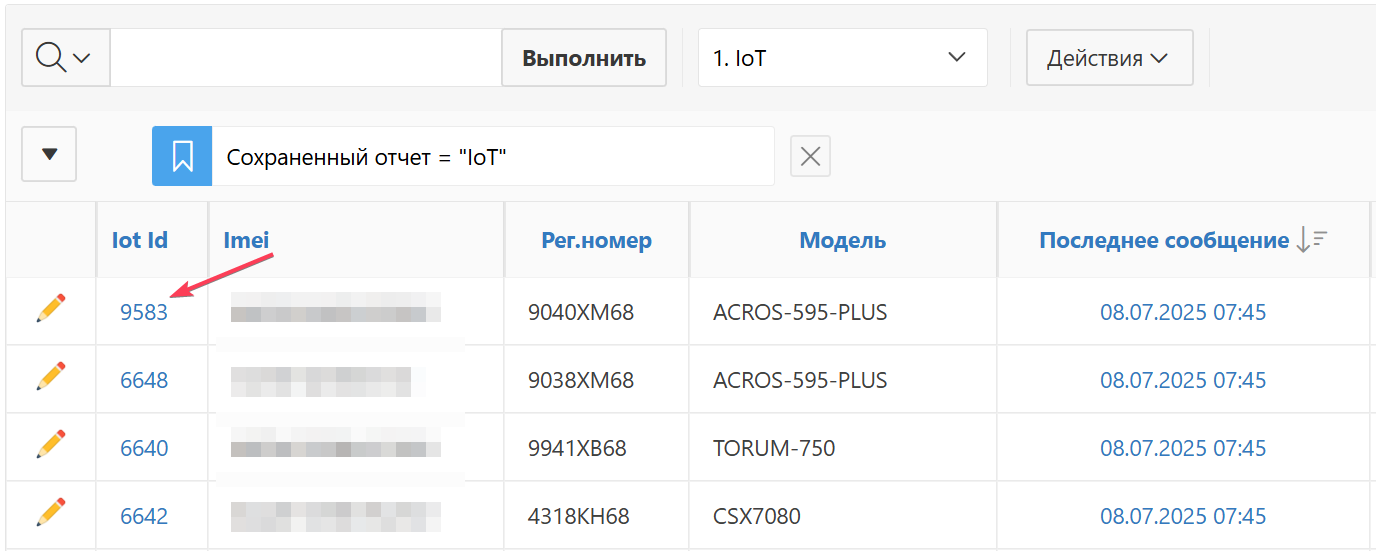Edit the row with Iot Id 6648
Viewport: 1376px width, 551px height.
pyautogui.click(x=51, y=378)
